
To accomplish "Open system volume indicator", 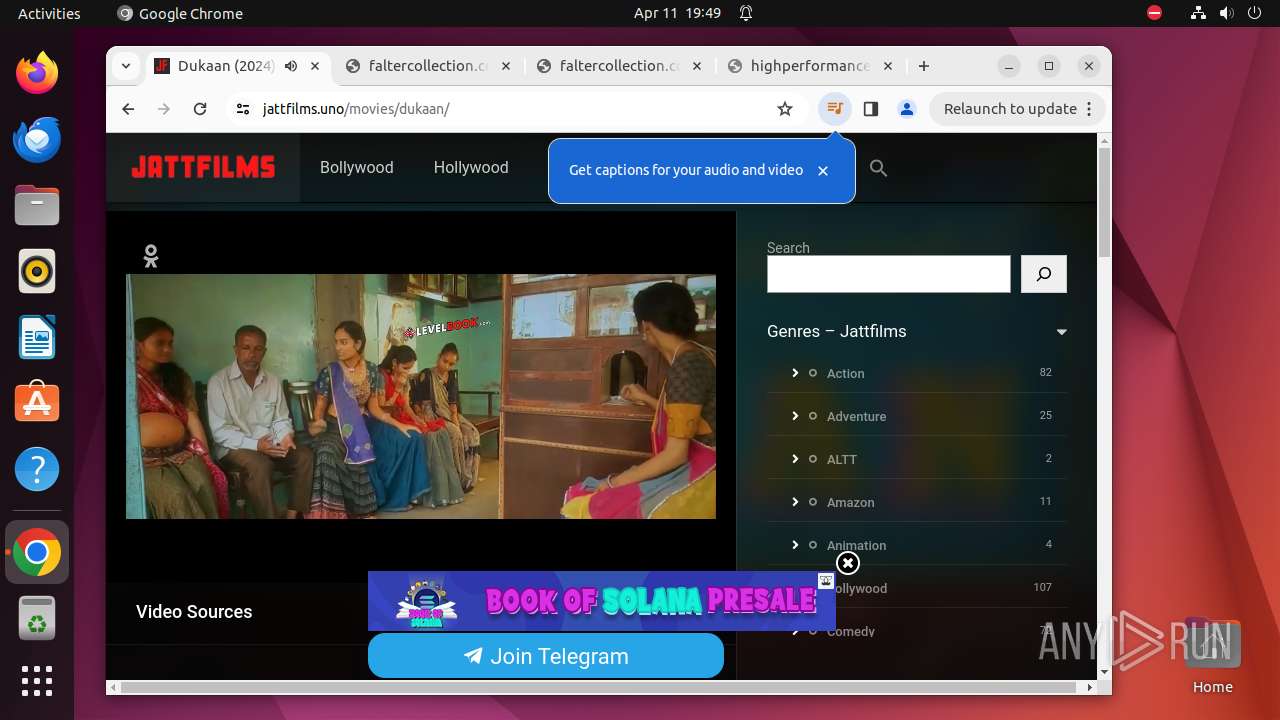I will tap(1227, 13).
